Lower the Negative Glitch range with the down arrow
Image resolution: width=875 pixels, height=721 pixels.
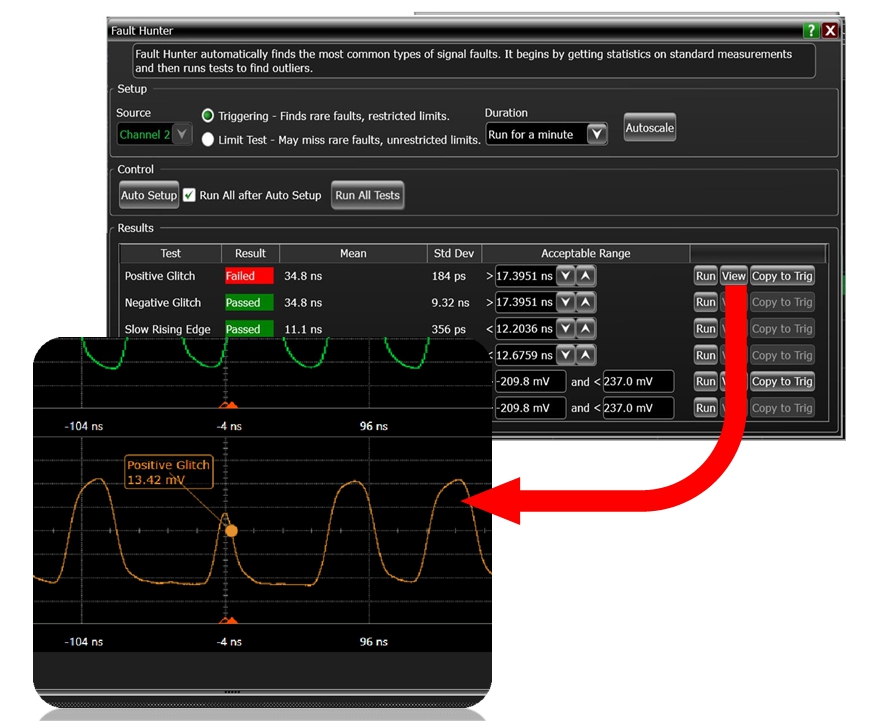pos(566,302)
